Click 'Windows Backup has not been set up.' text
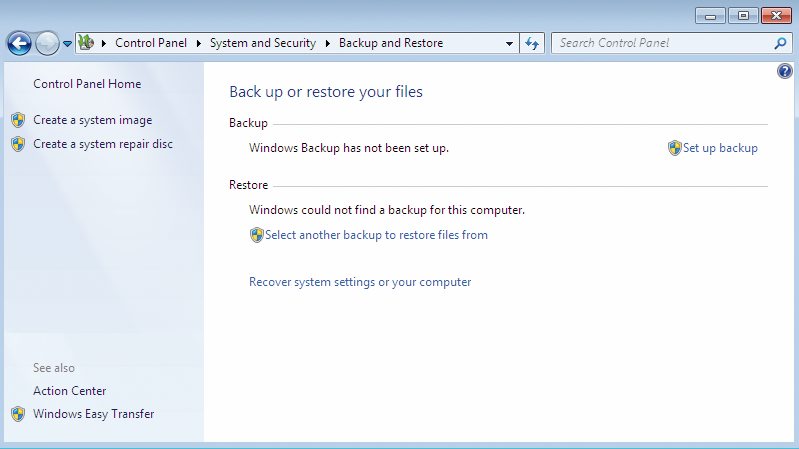The width and height of the screenshot is (799, 449). pos(349,148)
